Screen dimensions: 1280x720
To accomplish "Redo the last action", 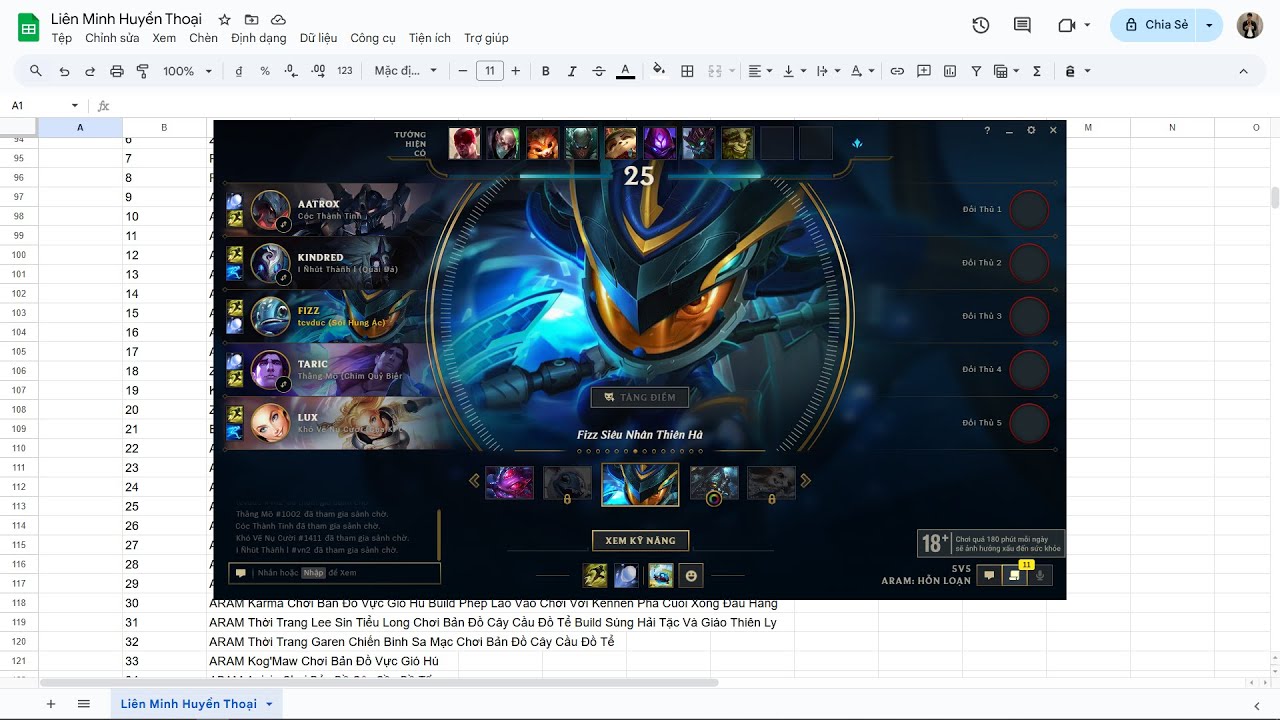I will (x=90, y=71).
